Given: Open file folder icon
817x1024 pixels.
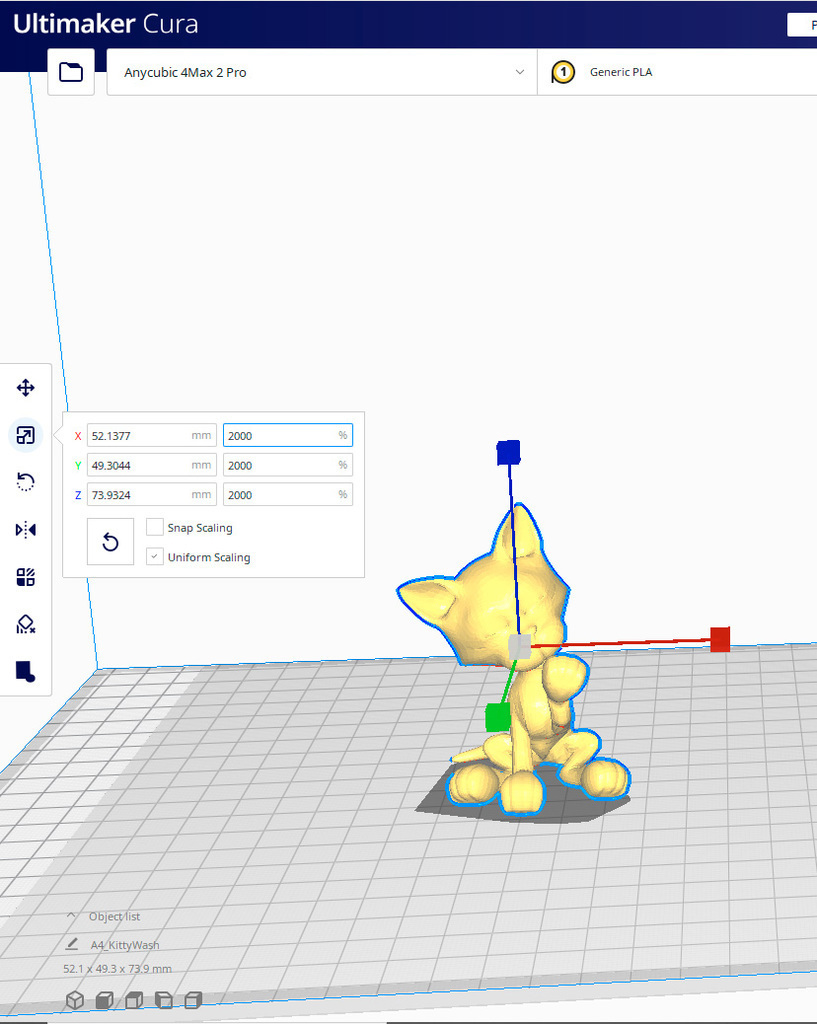Looking at the screenshot, I should click(x=71, y=72).
